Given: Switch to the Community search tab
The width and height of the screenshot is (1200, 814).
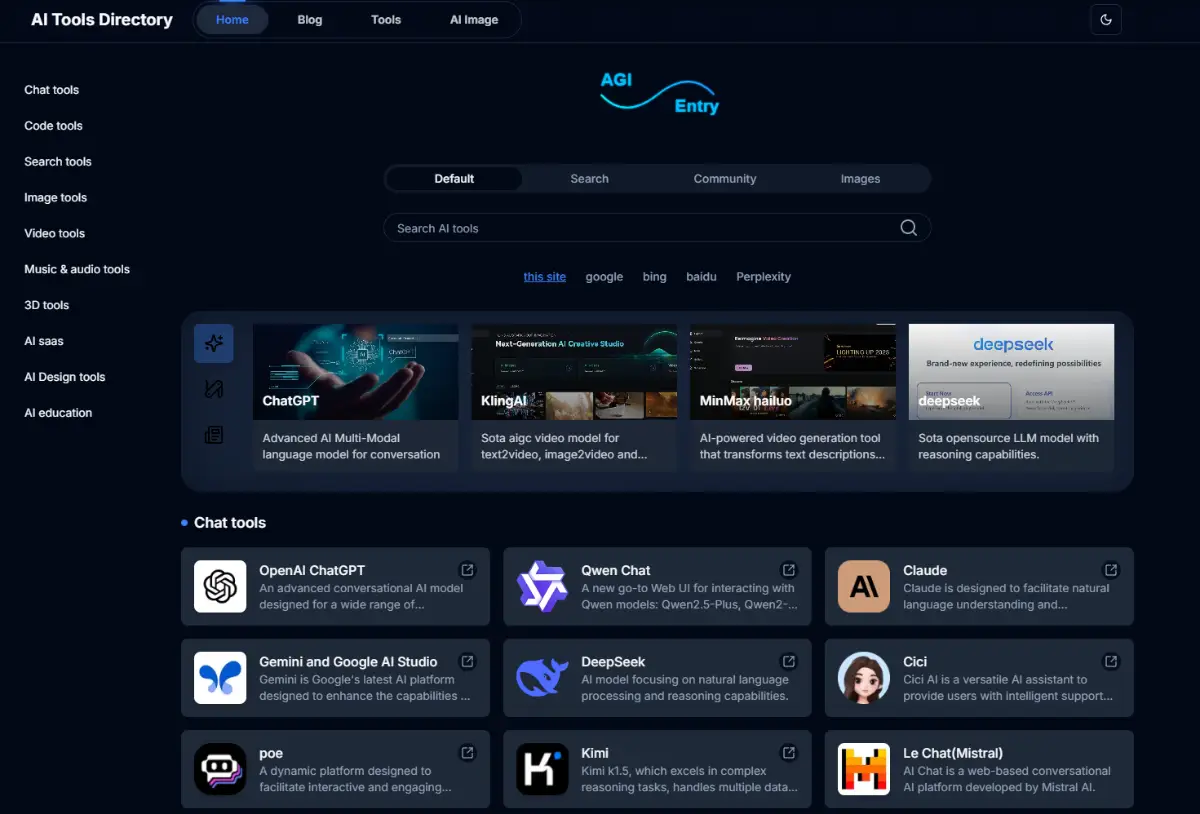Looking at the screenshot, I should pyautogui.click(x=725, y=179).
